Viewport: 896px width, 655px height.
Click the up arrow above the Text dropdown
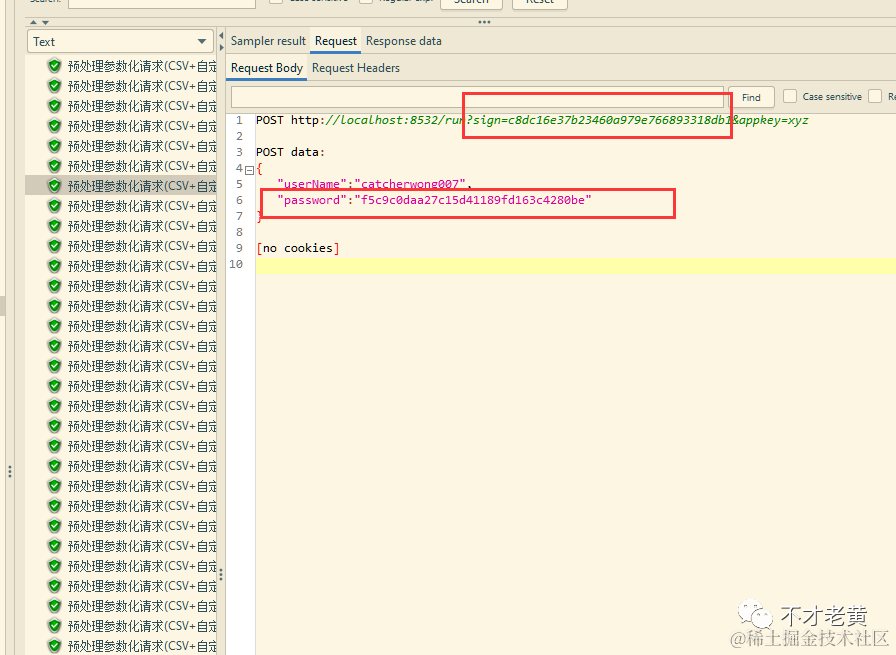click(x=34, y=22)
